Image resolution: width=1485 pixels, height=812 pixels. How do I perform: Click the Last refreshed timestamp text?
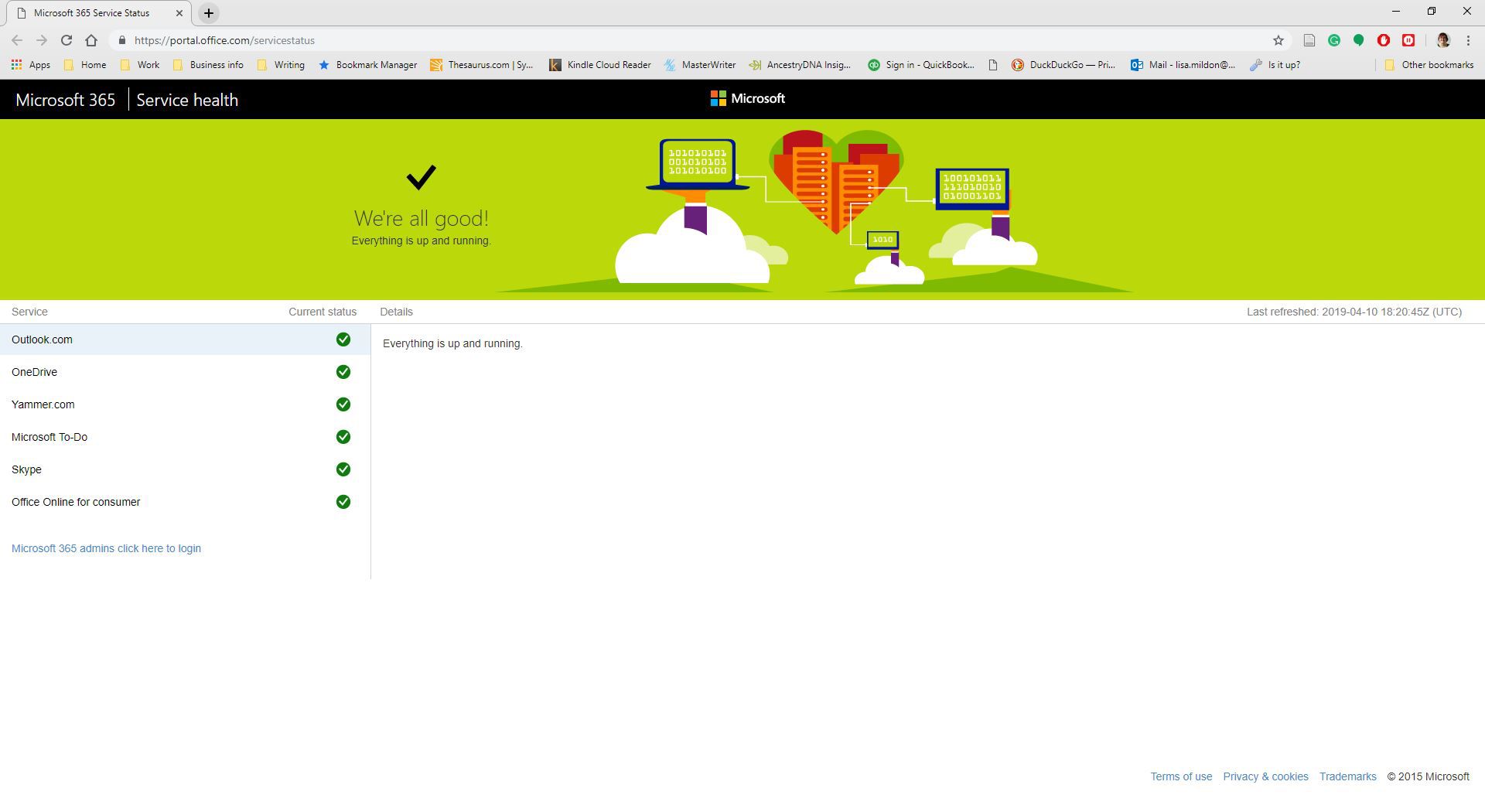click(x=1354, y=312)
